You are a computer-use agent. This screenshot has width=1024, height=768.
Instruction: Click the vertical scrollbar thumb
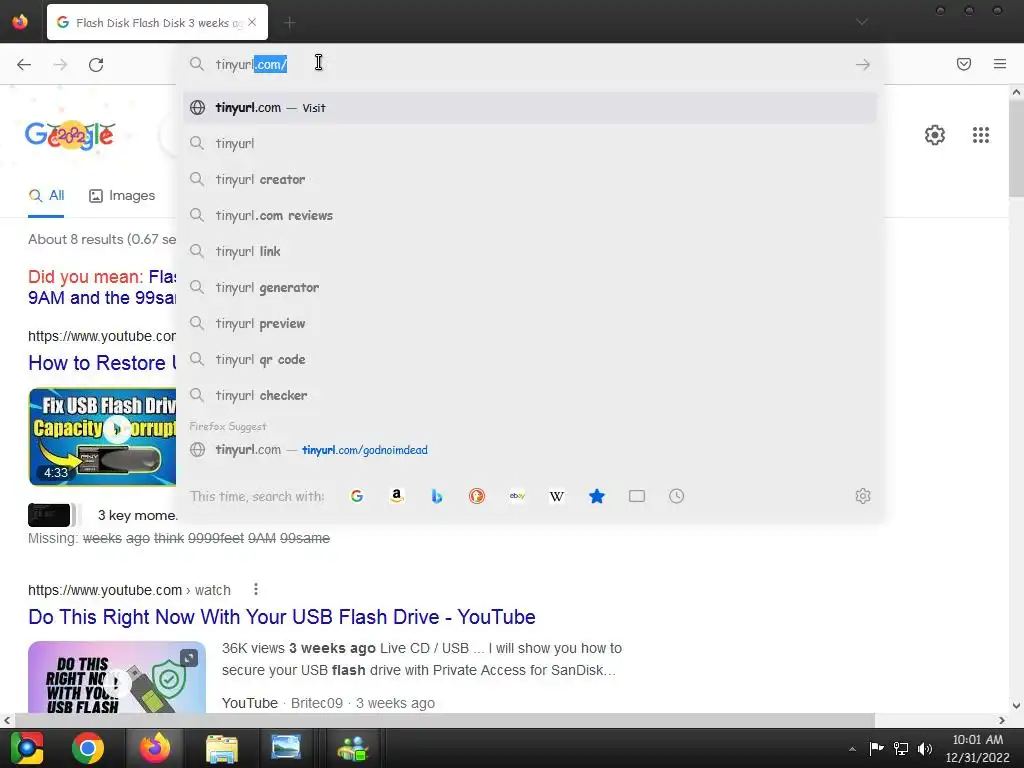coord(1016,148)
